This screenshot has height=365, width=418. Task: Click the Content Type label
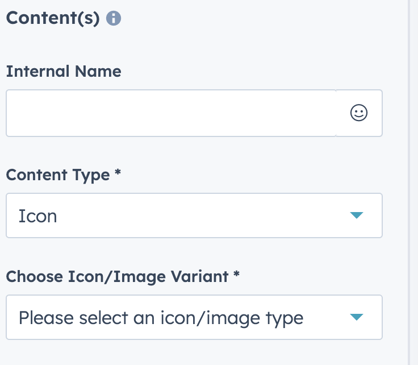tap(58, 175)
